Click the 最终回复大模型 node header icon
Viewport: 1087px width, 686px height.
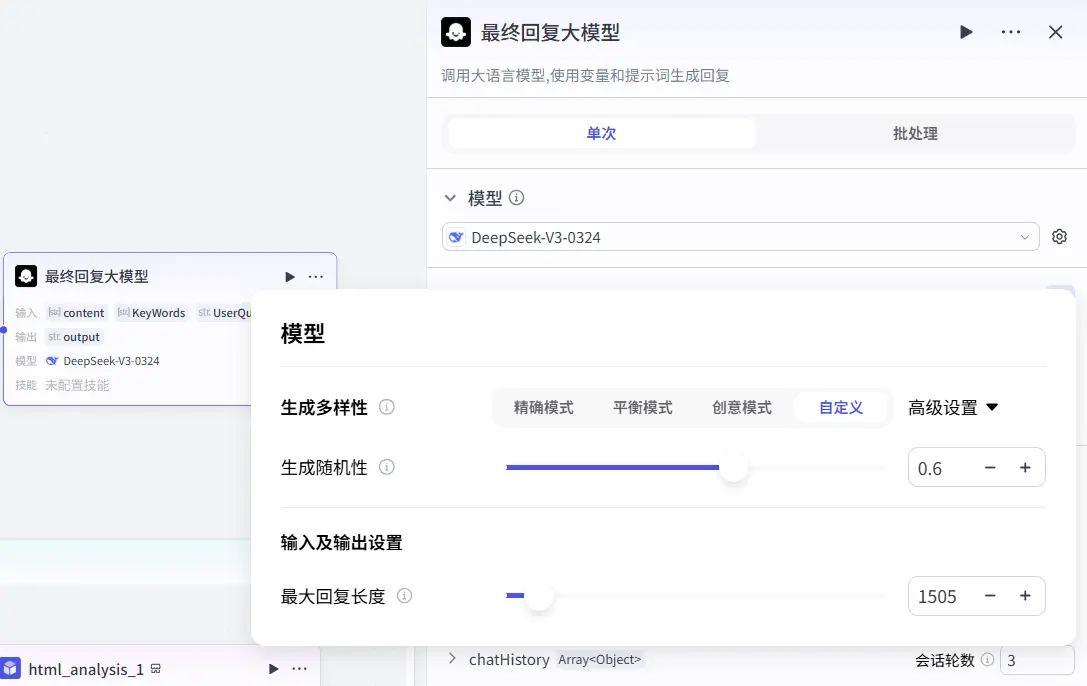coord(25,276)
